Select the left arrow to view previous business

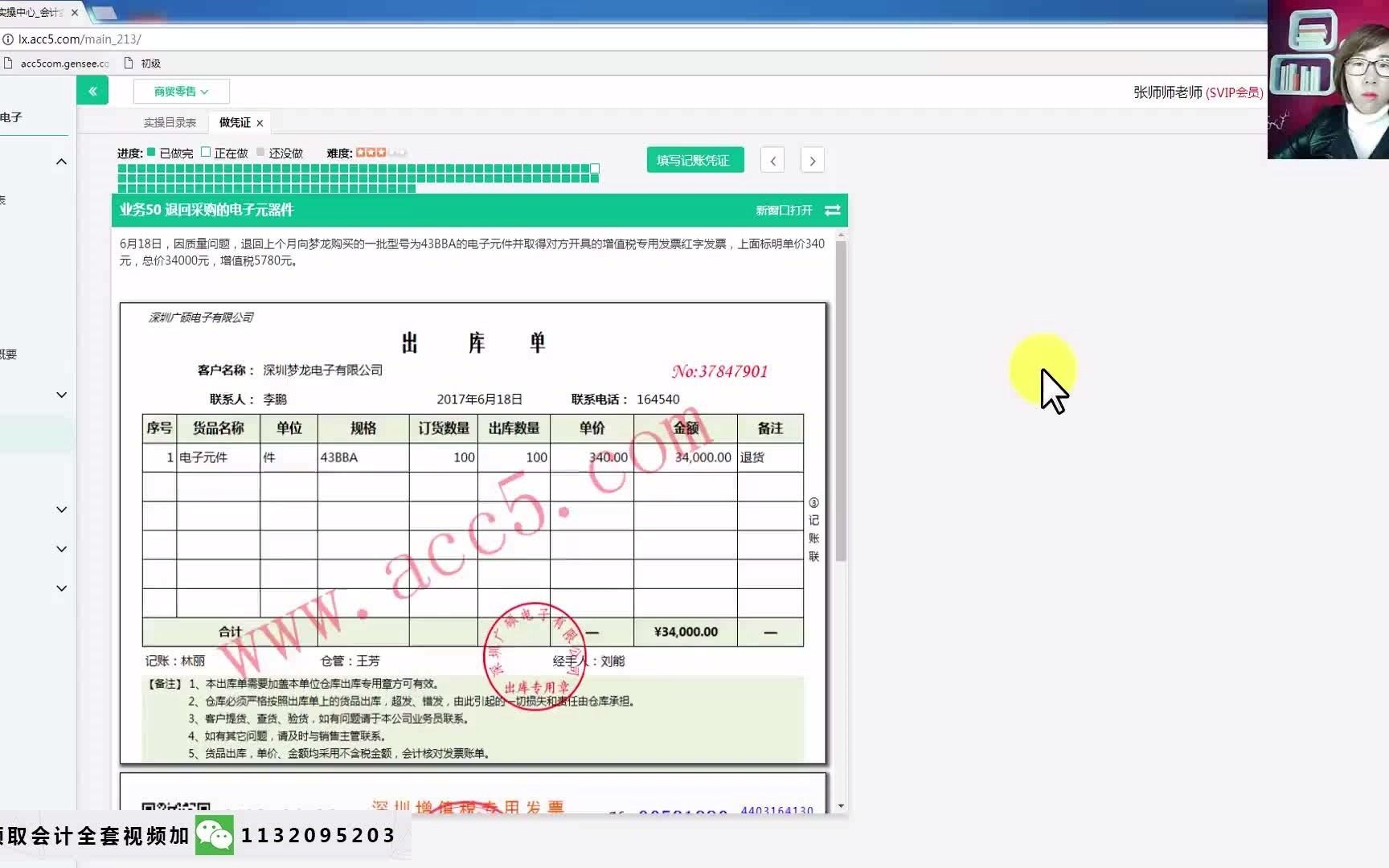coord(772,160)
